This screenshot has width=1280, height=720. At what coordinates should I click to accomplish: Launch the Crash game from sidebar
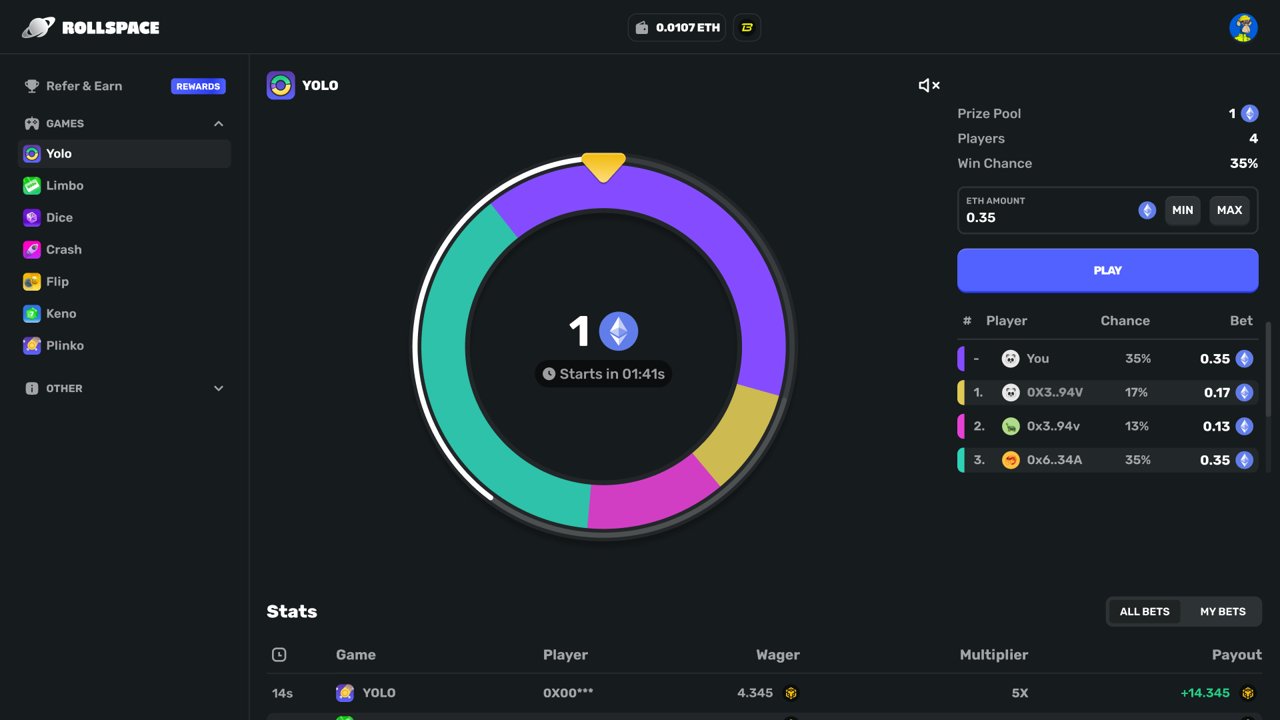pos(63,250)
